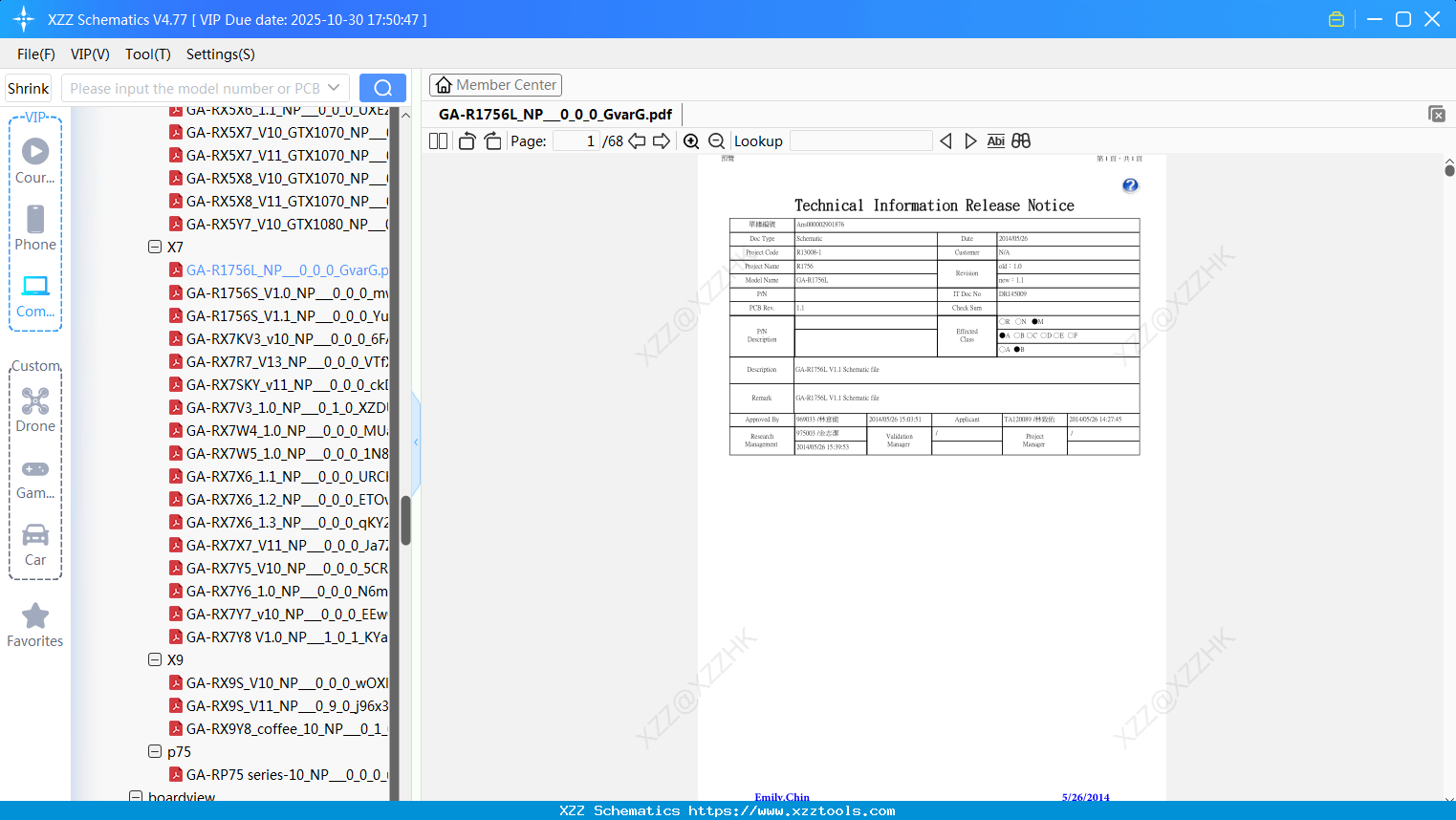Jump to next lookup result triangle

tap(970, 141)
